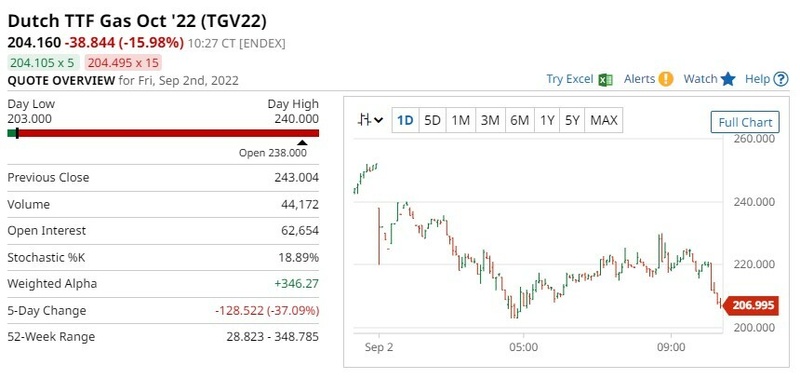The width and height of the screenshot is (800, 392).
Task: Switch to the 5D timeframe
Action: click(432, 120)
